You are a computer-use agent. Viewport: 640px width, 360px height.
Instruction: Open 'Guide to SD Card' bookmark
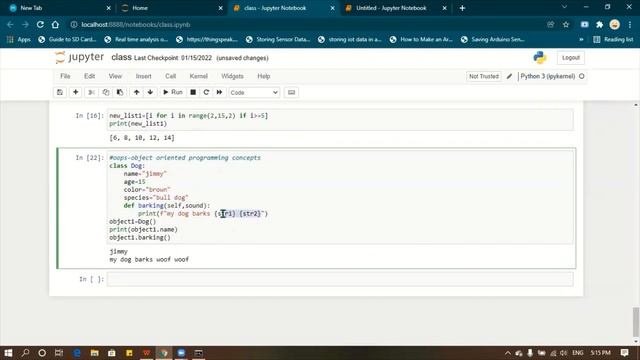pyautogui.click(x=67, y=40)
